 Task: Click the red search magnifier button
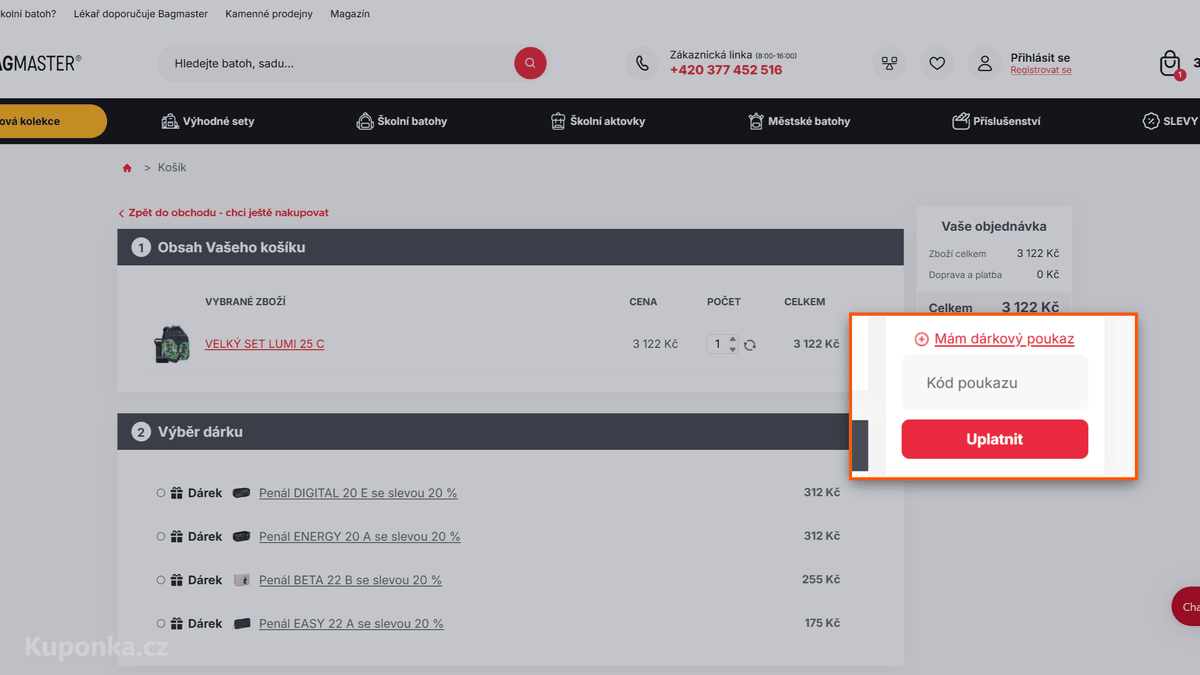pyautogui.click(x=530, y=63)
